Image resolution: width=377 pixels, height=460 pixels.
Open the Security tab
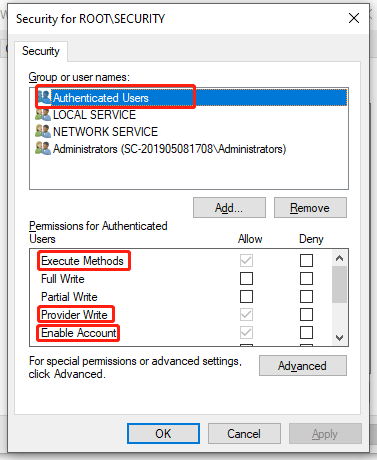coord(41,51)
